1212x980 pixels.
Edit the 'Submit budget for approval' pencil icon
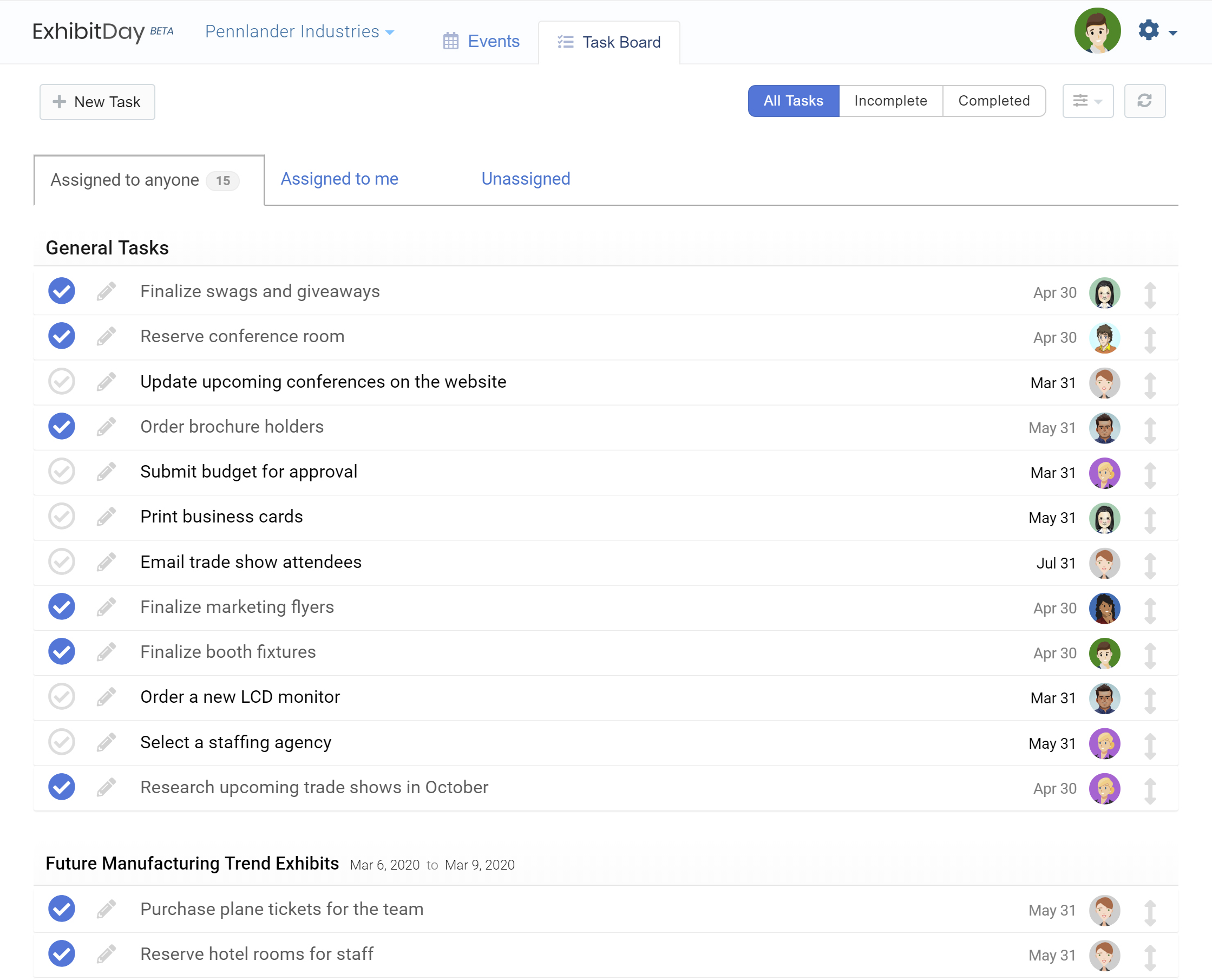point(106,472)
